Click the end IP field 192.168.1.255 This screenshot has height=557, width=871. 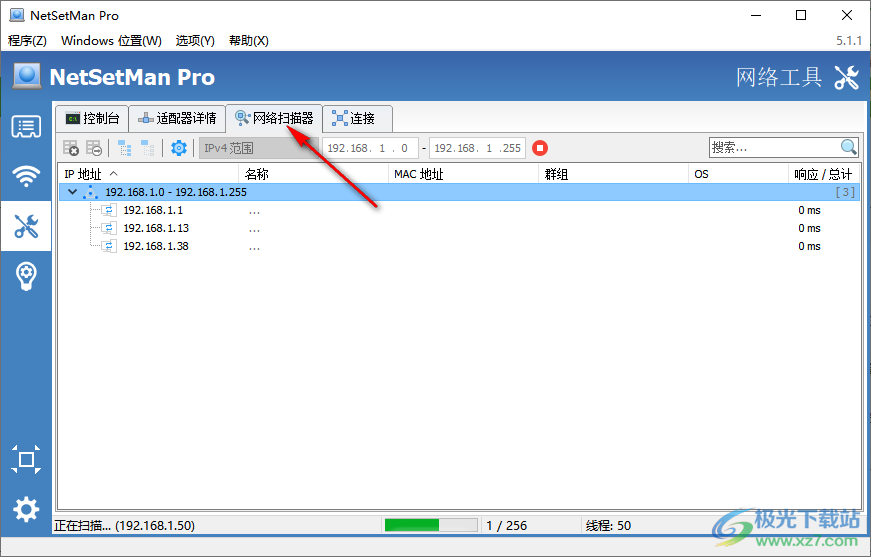tap(477, 148)
